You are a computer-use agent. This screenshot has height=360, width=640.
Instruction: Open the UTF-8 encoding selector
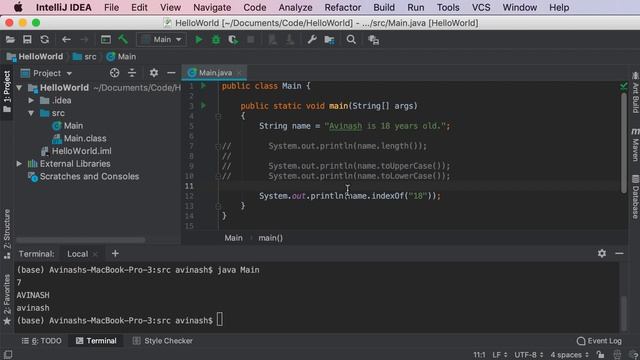[x=528, y=355]
